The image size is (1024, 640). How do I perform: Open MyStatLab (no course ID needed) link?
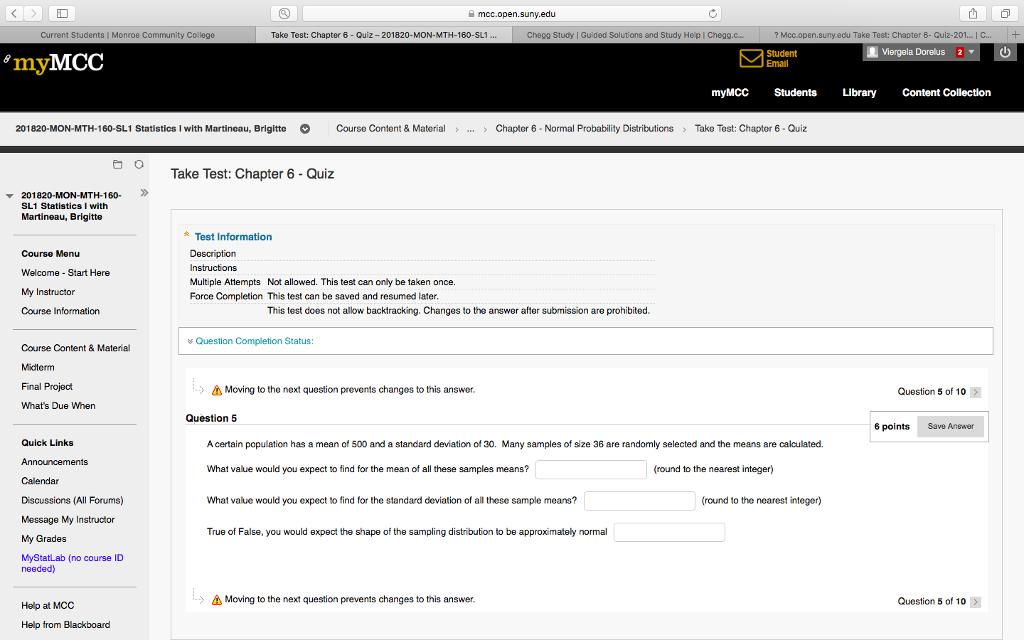pos(72,563)
